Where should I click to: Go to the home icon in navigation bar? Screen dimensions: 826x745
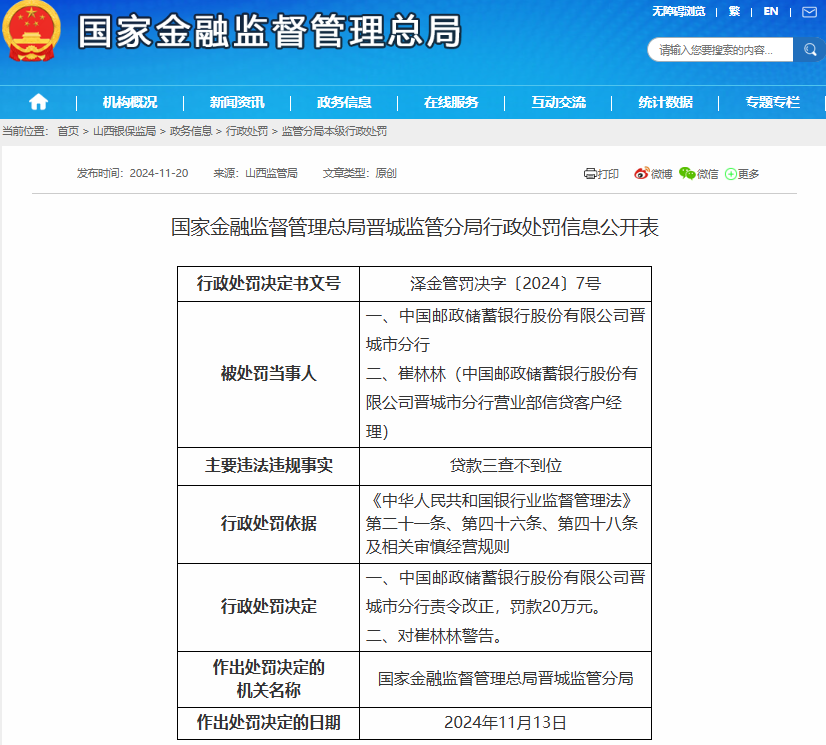tap(38, 102)
